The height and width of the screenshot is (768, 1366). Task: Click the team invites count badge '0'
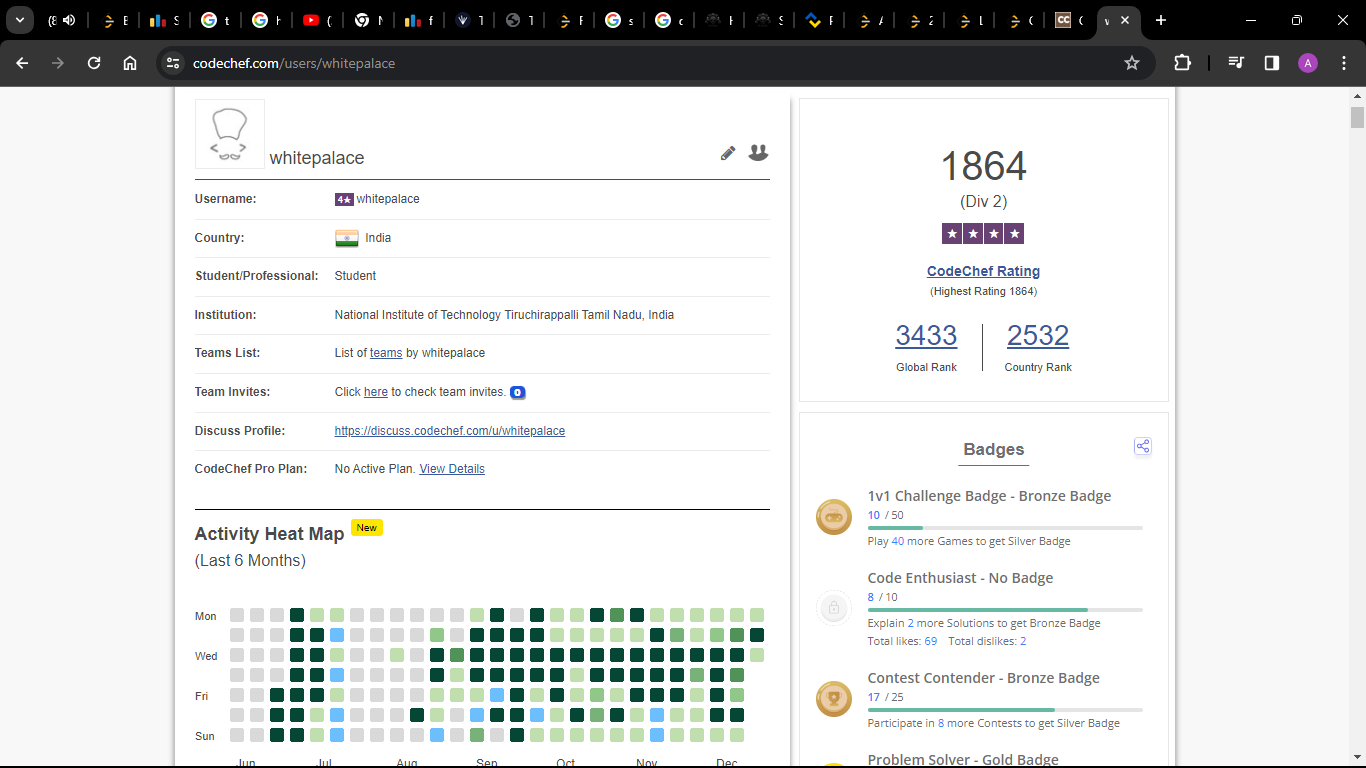[518, 392]
